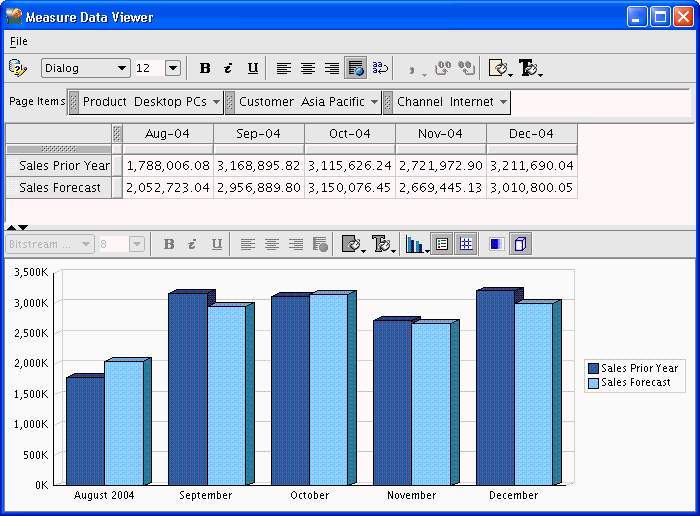Select the Dec-04 column header

532,133
